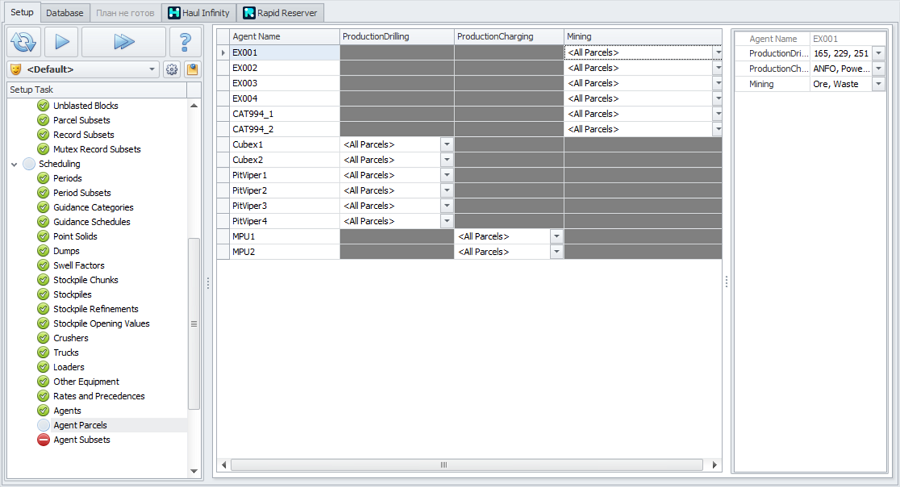This screenshot has width=900, height=487.
Task: Open Mining parcels dropdown for EX001
Action: (717, 53)
